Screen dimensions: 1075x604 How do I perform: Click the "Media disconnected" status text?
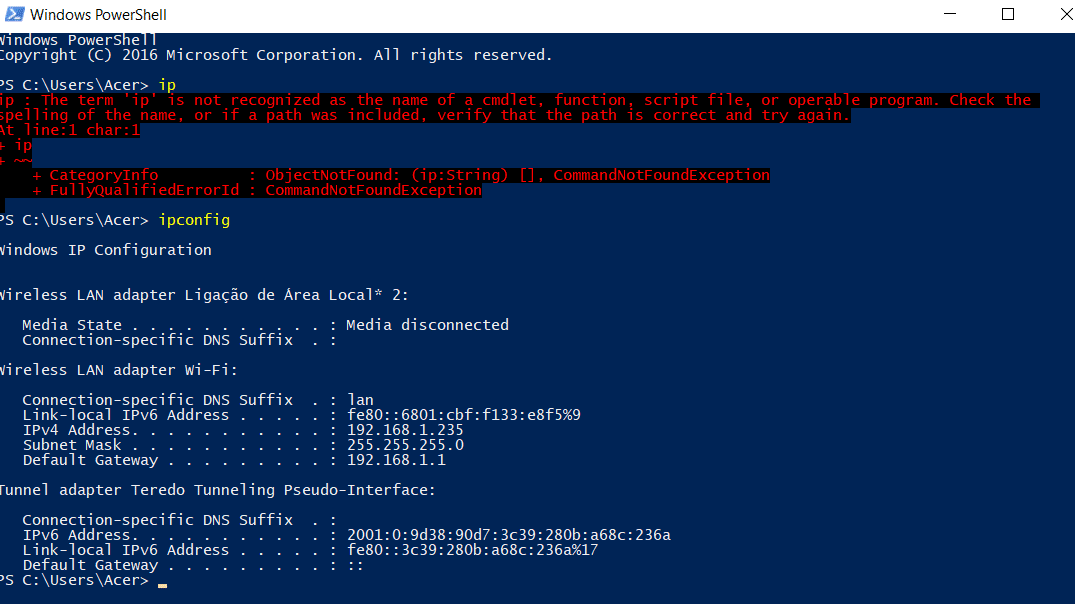click(427, 325)
